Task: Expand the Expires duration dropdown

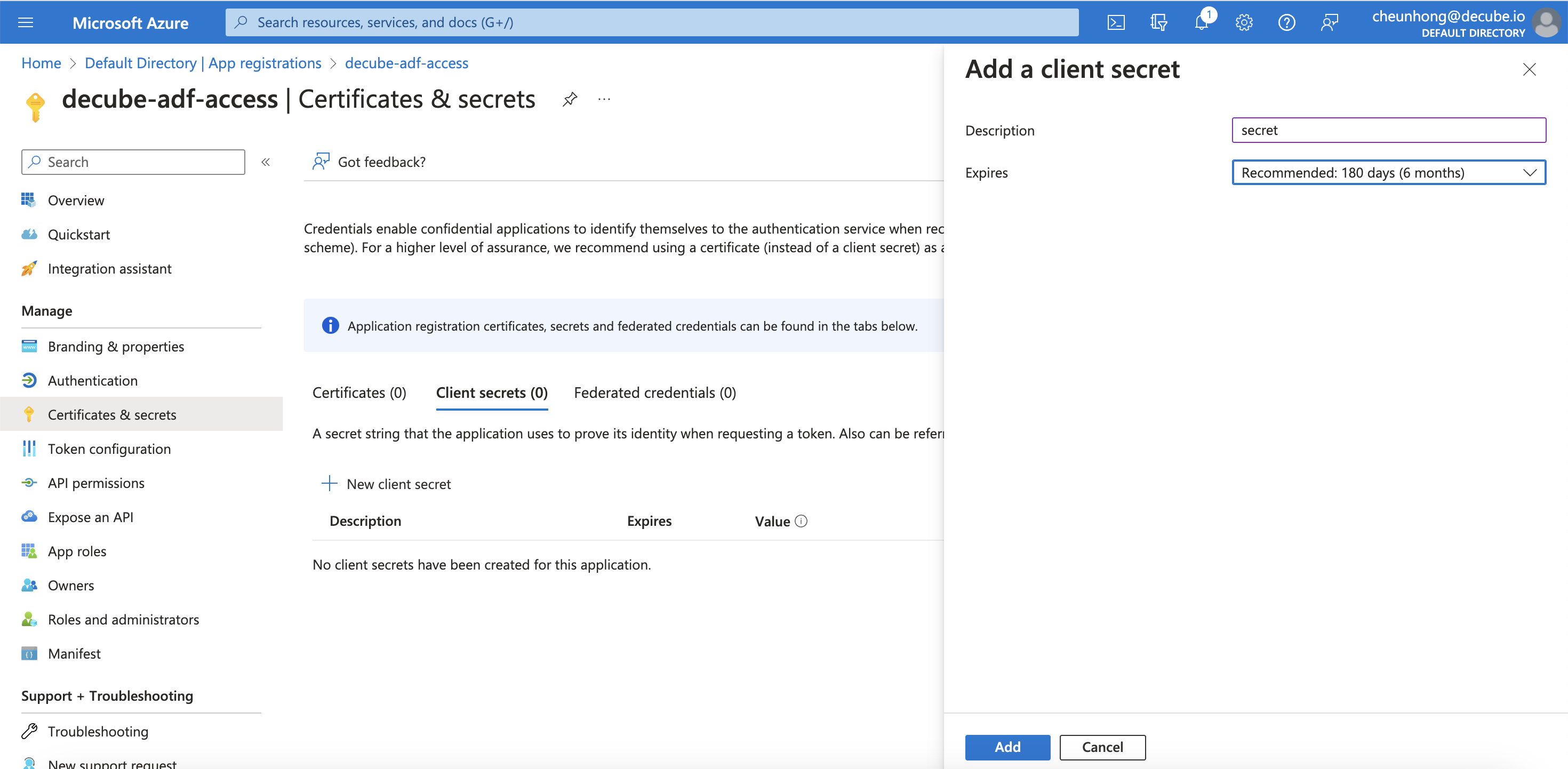Action: click(x=1388, y=173)
